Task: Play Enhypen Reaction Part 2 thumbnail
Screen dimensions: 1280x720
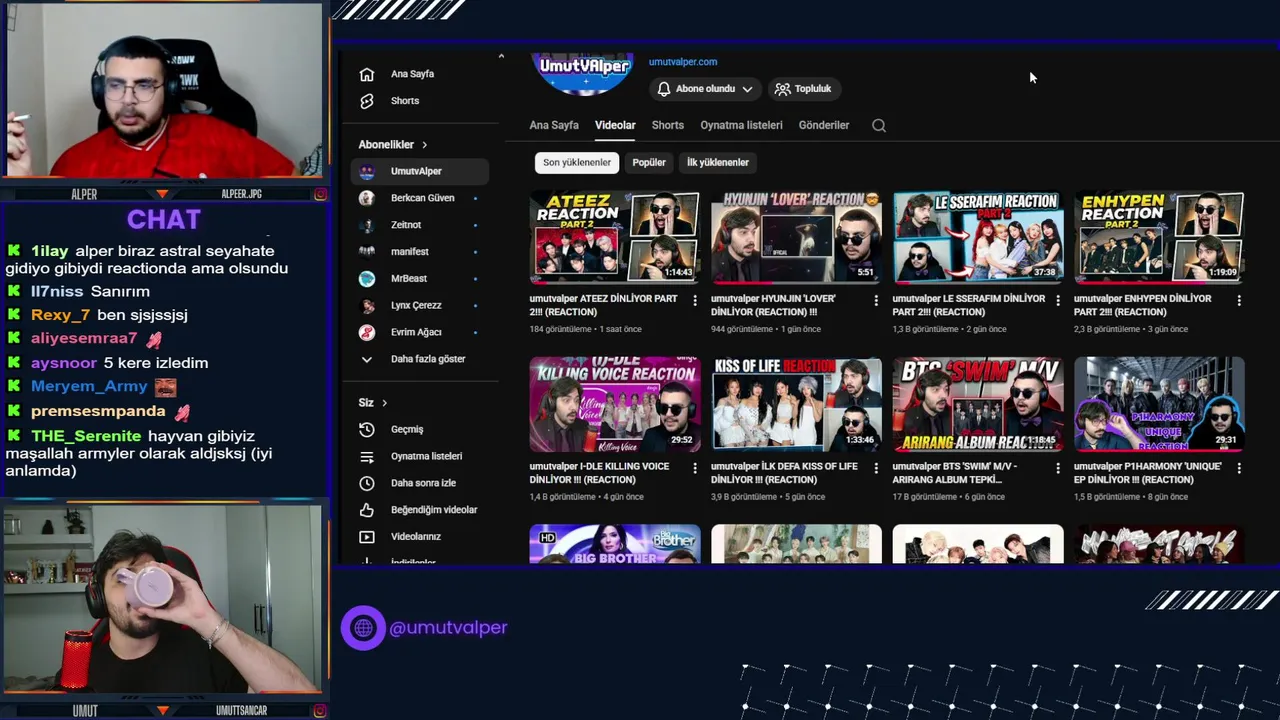Action: [1159, 237]
